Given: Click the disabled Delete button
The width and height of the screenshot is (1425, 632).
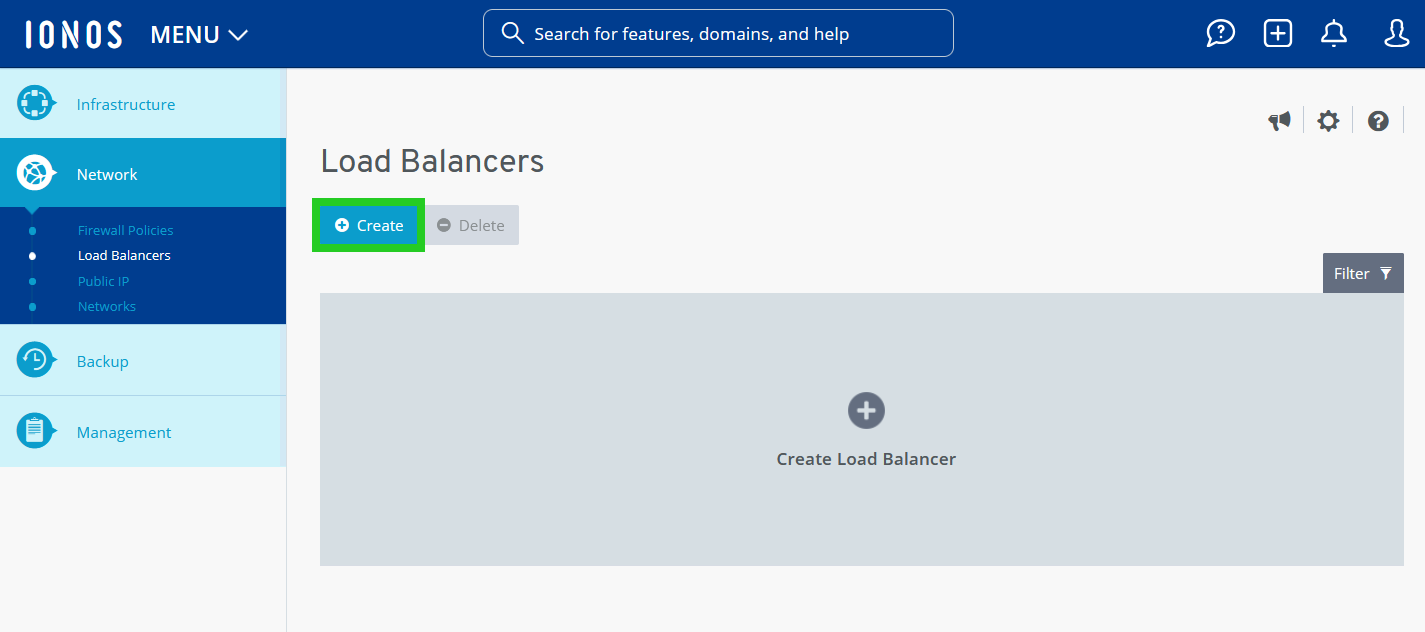Looking at the screenshot, I should tap(471, 225).
